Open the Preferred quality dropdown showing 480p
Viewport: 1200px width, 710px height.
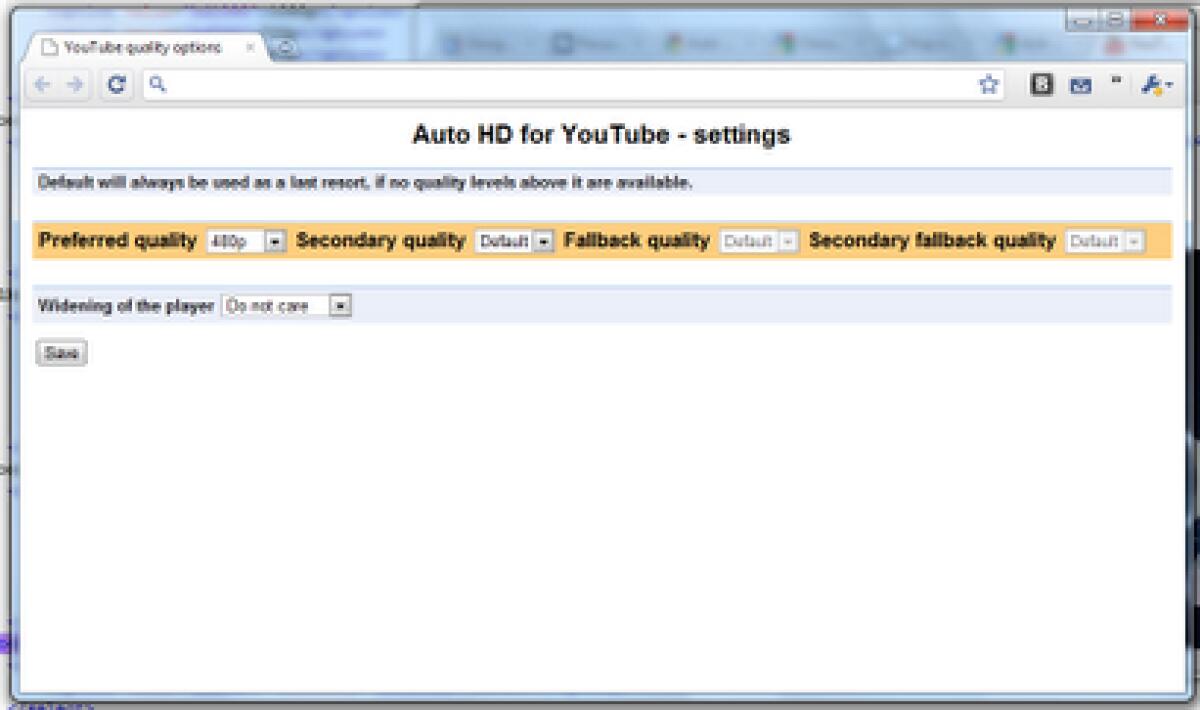tap(246, 241)
